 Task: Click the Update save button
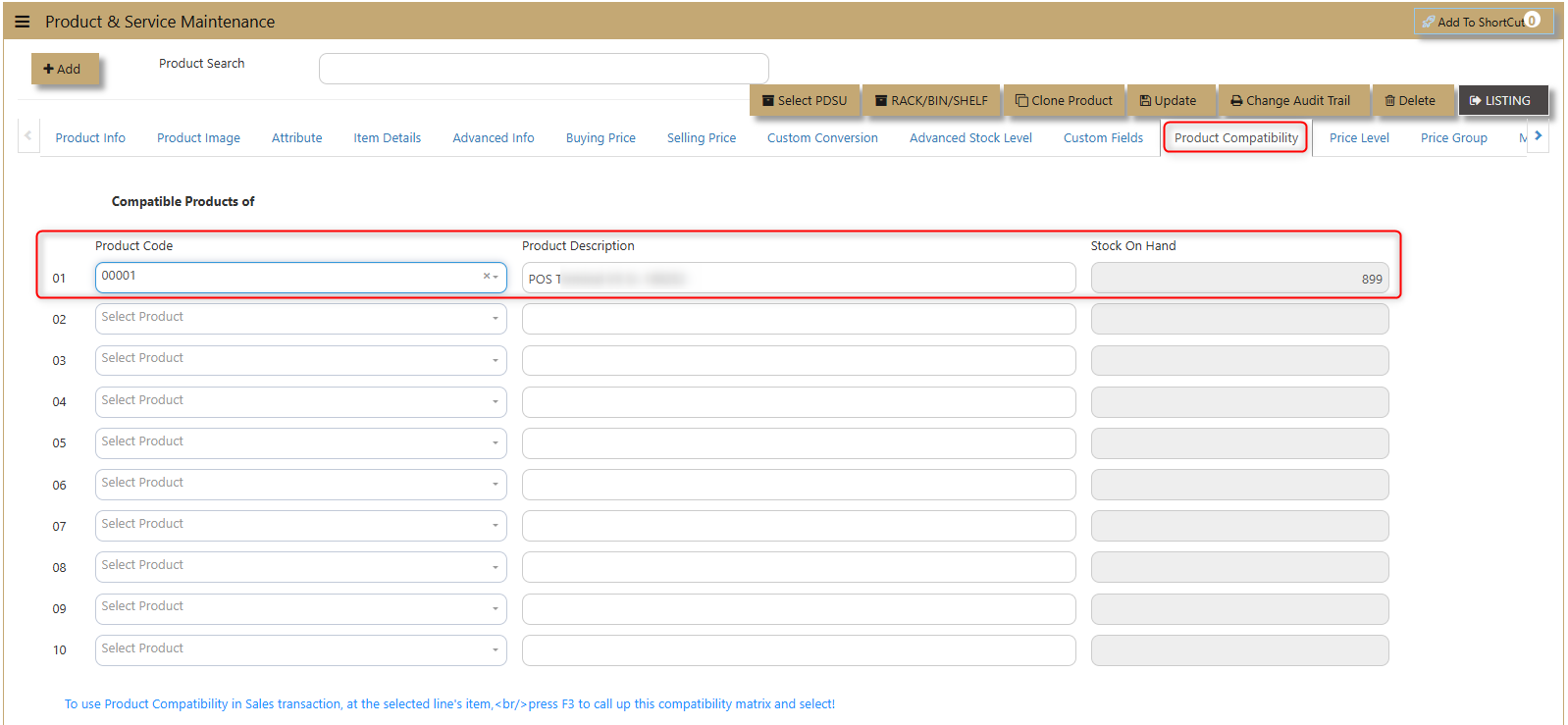coord(1168,100)
